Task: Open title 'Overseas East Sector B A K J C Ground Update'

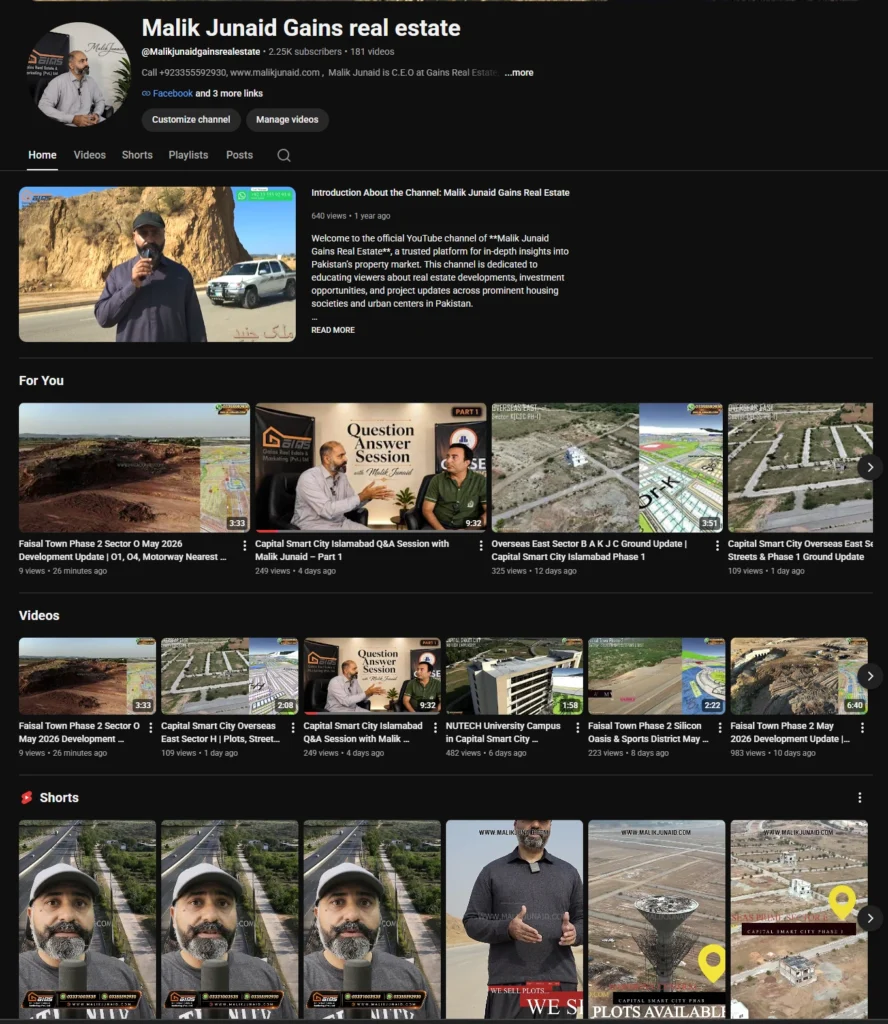Action: pos(589,550)
